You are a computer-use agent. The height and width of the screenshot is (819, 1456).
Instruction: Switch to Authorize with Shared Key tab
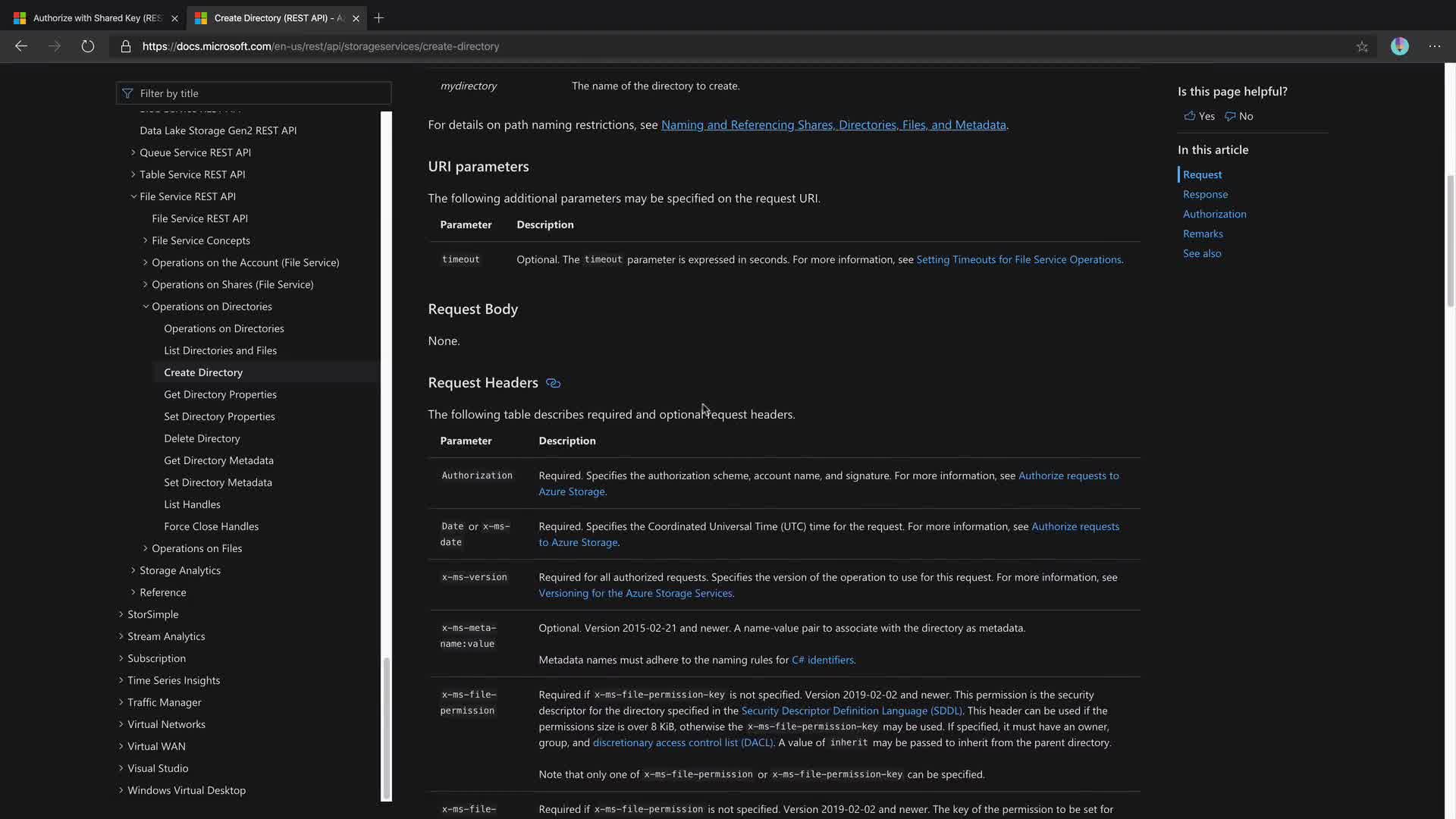pyautogui.click(x=97, y=17)
